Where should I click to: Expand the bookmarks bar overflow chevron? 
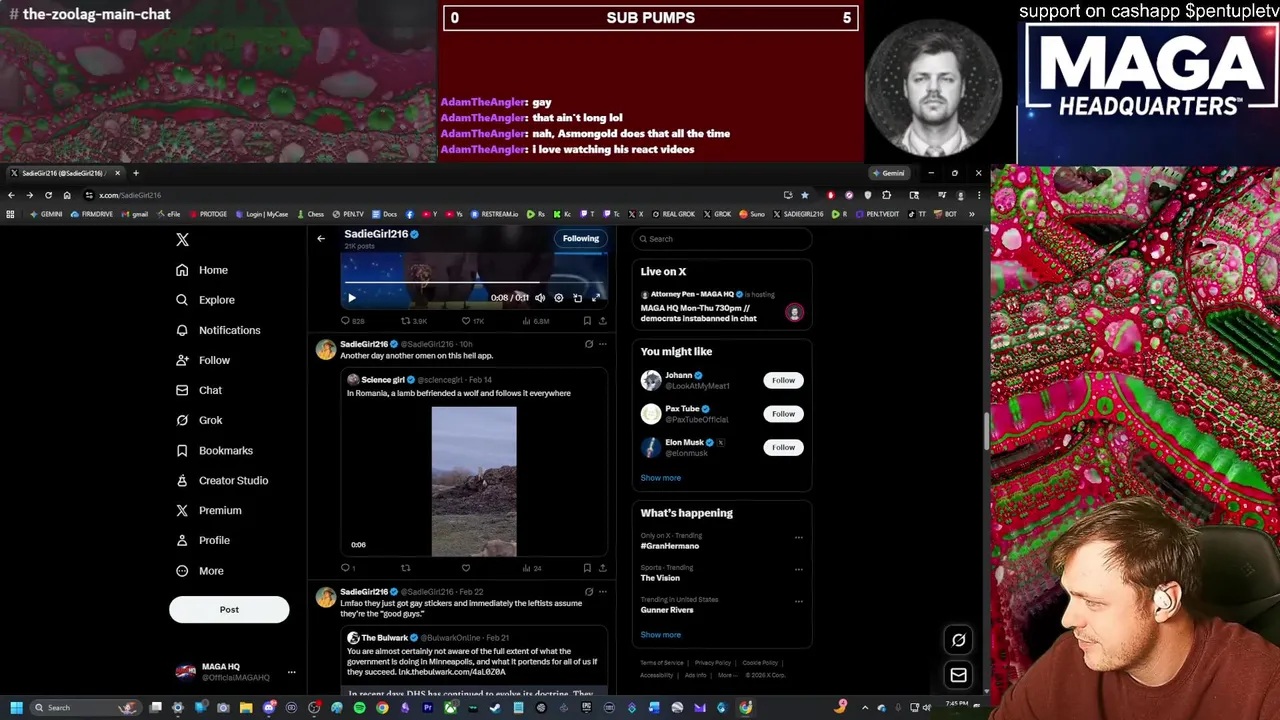pyautogui.click(x=971, y=214)
